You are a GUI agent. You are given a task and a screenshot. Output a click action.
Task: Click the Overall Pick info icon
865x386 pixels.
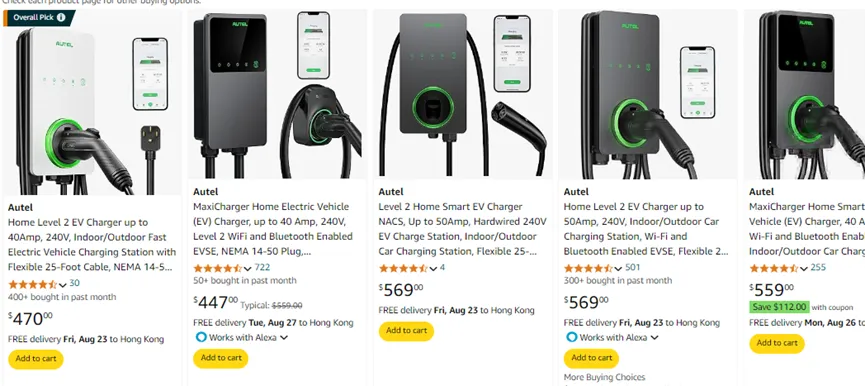pos(61,17)
